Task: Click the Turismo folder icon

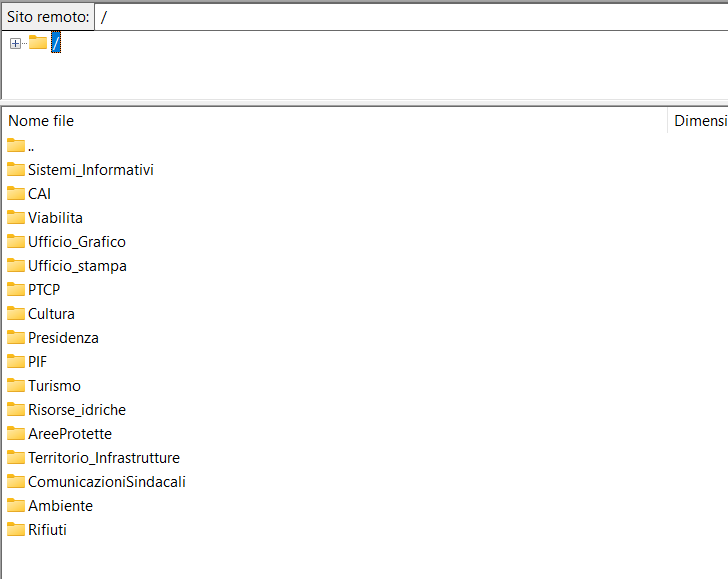Action: (x=16, y=385)
